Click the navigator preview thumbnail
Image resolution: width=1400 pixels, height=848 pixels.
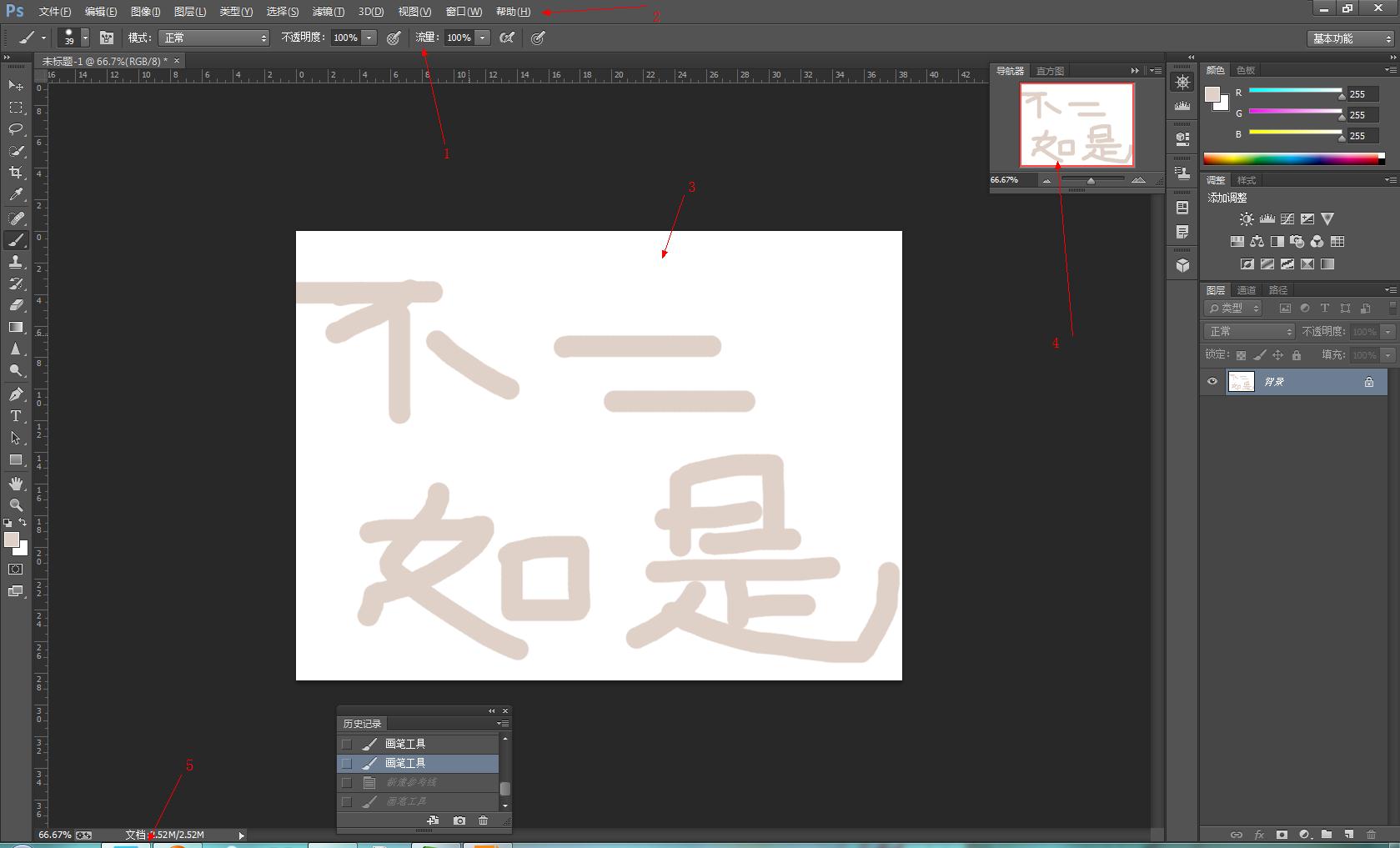1077,125
